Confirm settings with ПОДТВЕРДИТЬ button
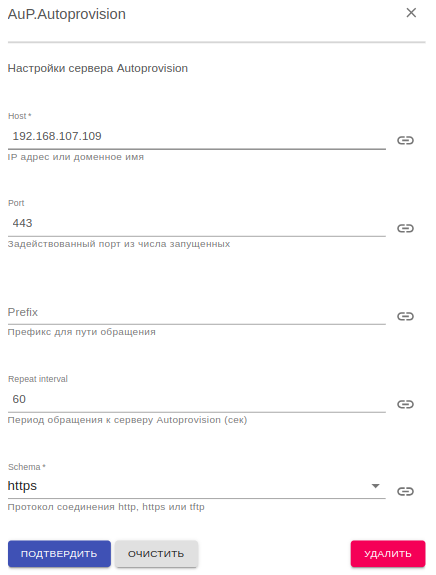 [x=59, y=554]
